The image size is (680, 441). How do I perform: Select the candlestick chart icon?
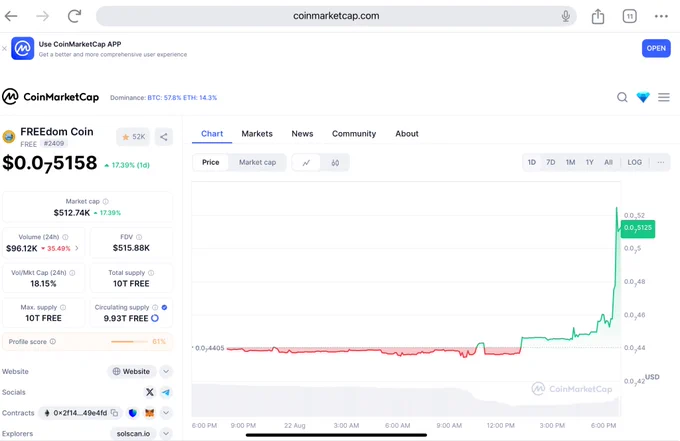click(335, 163)
